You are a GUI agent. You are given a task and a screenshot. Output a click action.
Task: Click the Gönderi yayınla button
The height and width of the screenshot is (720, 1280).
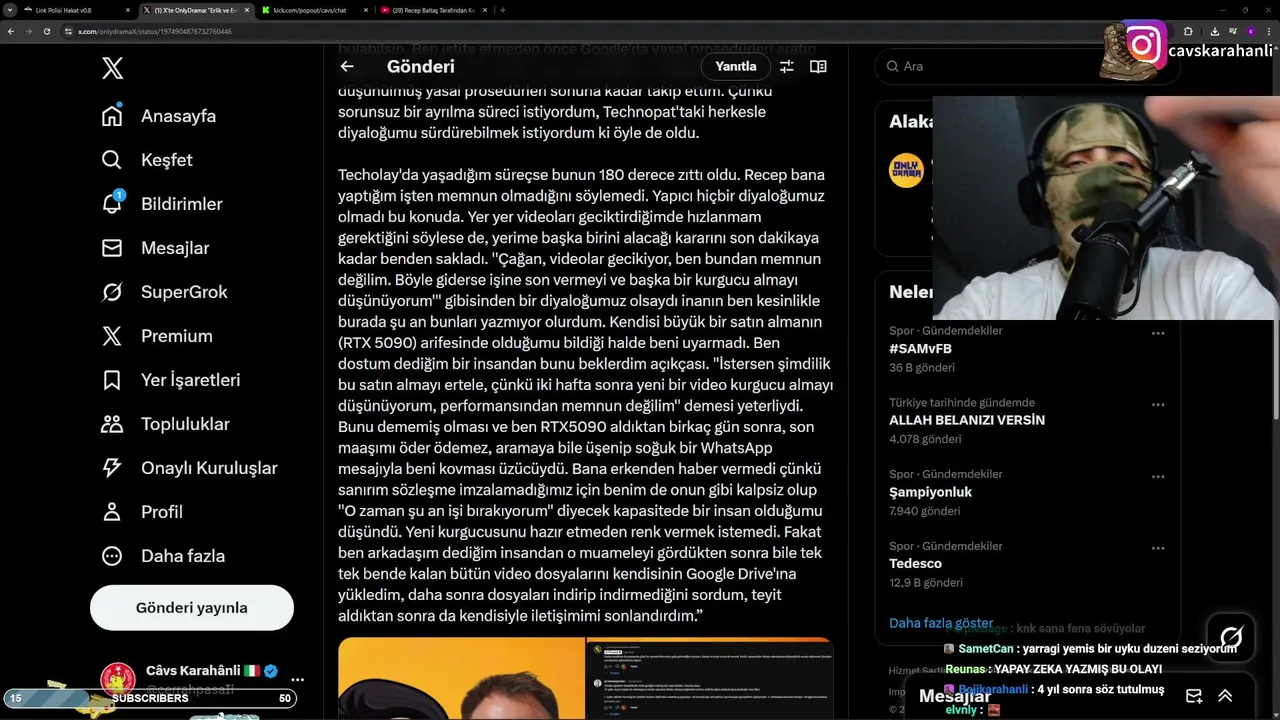pyautogui.click(x=192, y=608)
